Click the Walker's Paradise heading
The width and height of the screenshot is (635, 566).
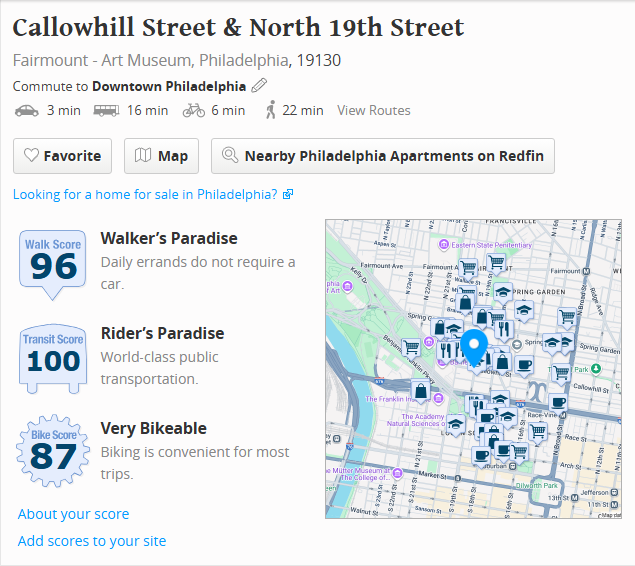[169, 238]
